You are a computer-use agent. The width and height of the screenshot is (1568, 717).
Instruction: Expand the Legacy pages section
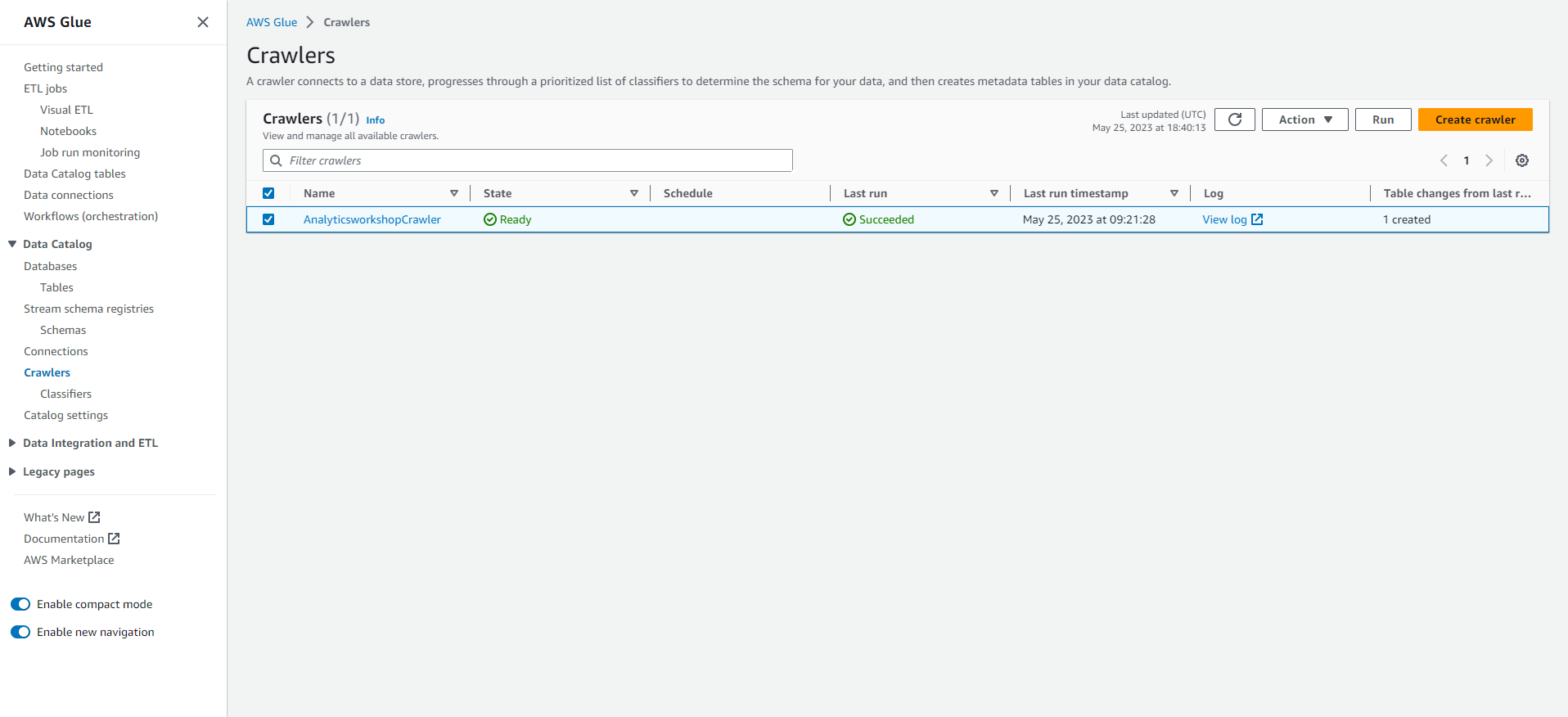click(12, 471)
